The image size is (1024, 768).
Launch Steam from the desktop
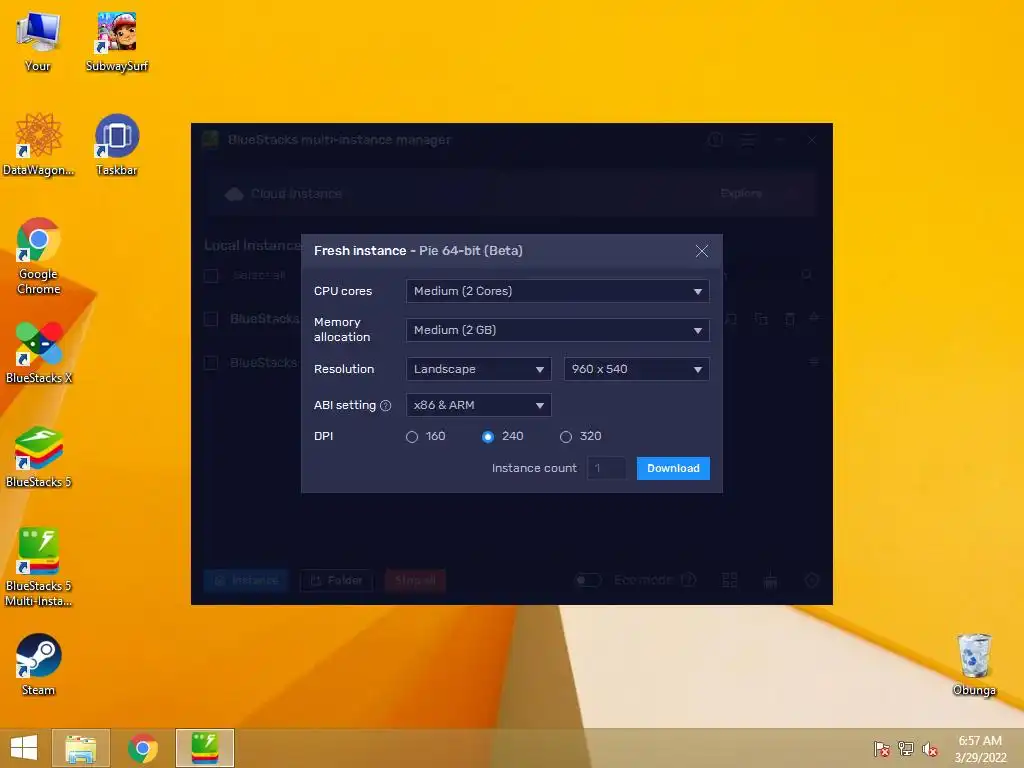(x=39, y=664)
